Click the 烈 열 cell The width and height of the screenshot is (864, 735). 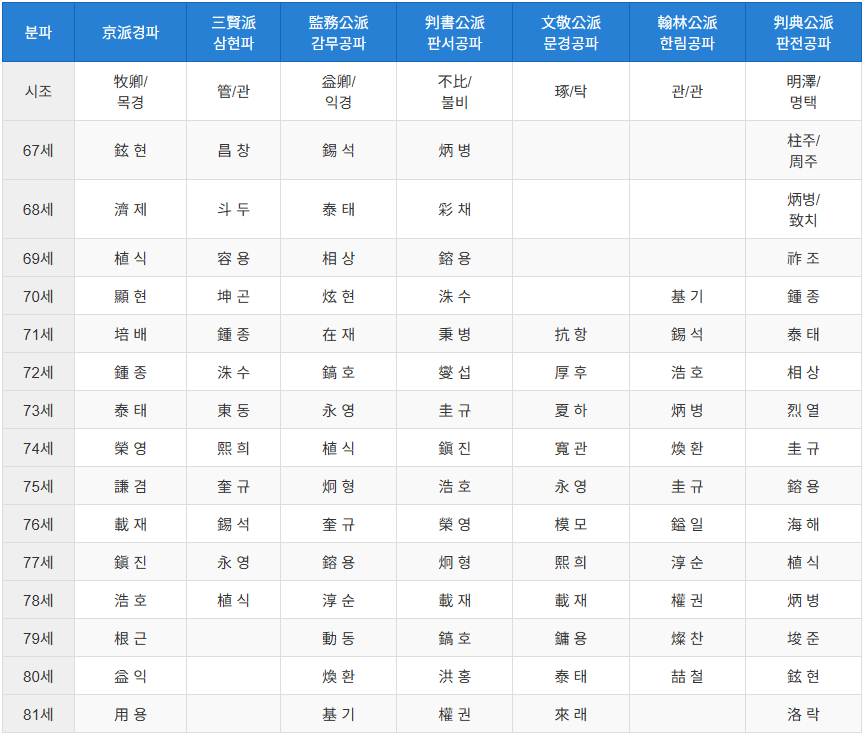click(x=803, y=410)
